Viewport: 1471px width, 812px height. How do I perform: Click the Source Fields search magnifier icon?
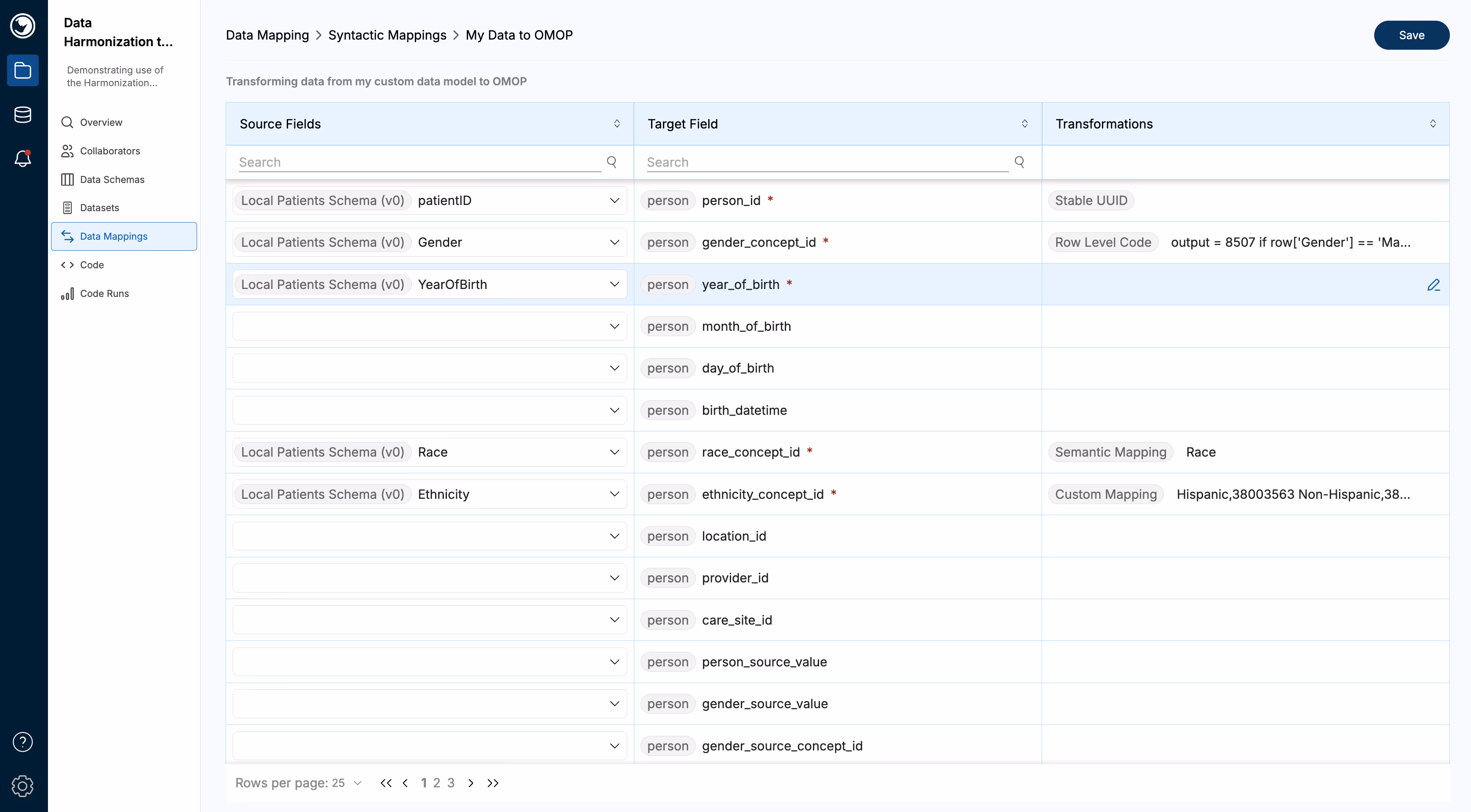tap(611, 161)
